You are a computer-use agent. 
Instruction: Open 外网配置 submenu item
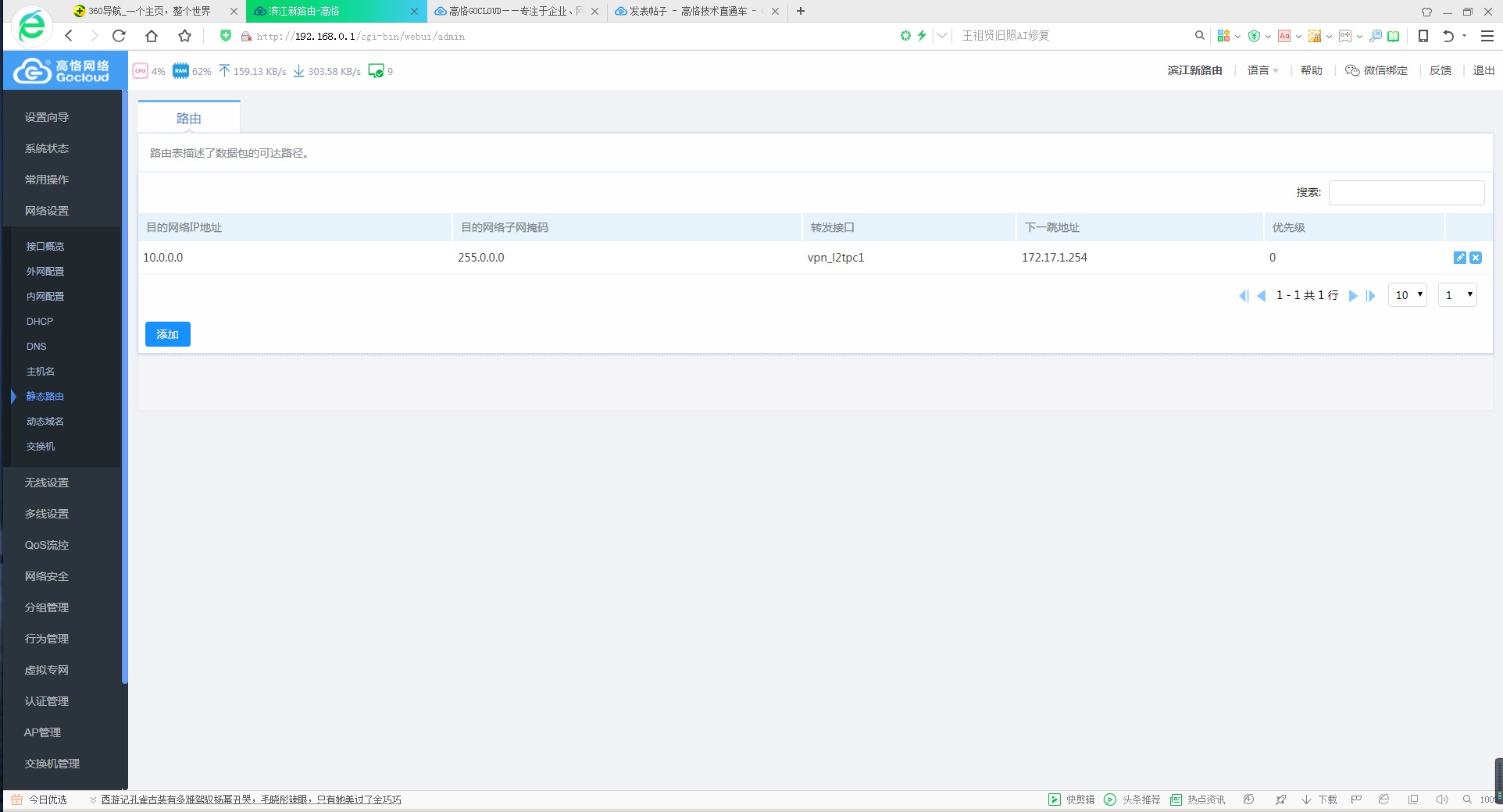pos(45,272)
